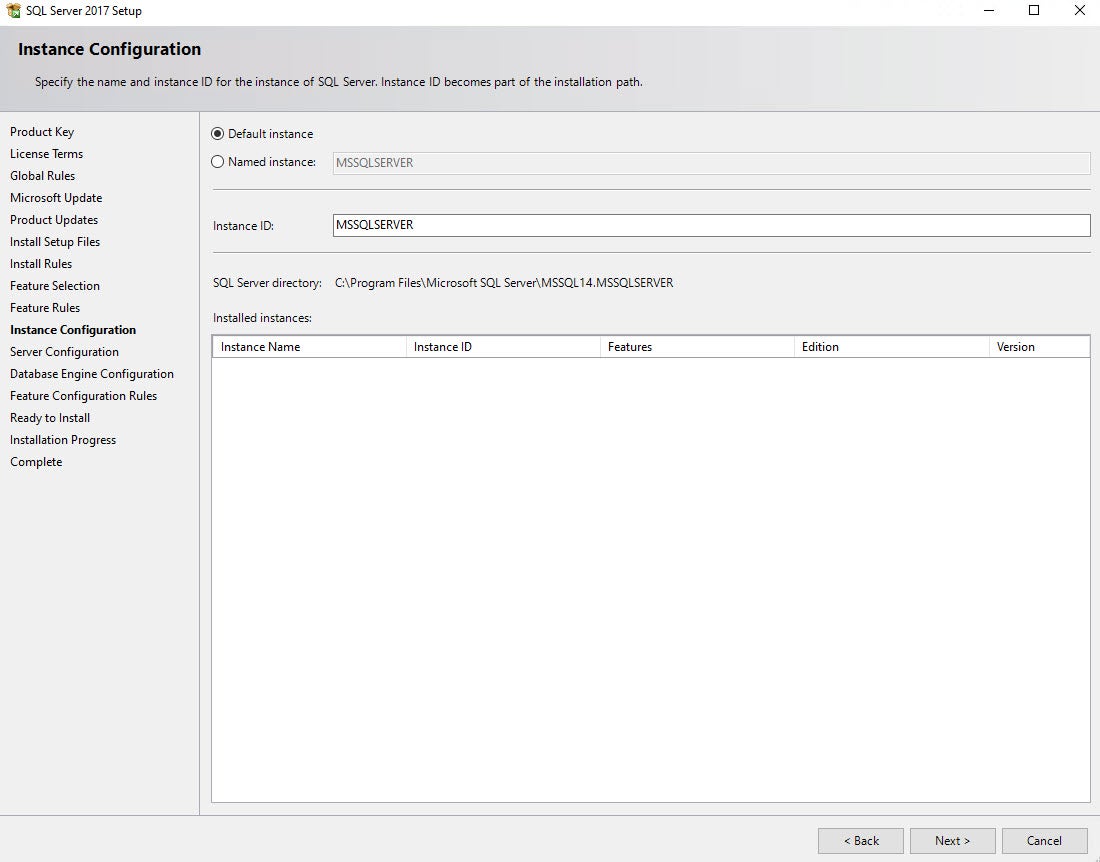Select Install Rules step
The image size is (1100, 862).
point(41,264)
